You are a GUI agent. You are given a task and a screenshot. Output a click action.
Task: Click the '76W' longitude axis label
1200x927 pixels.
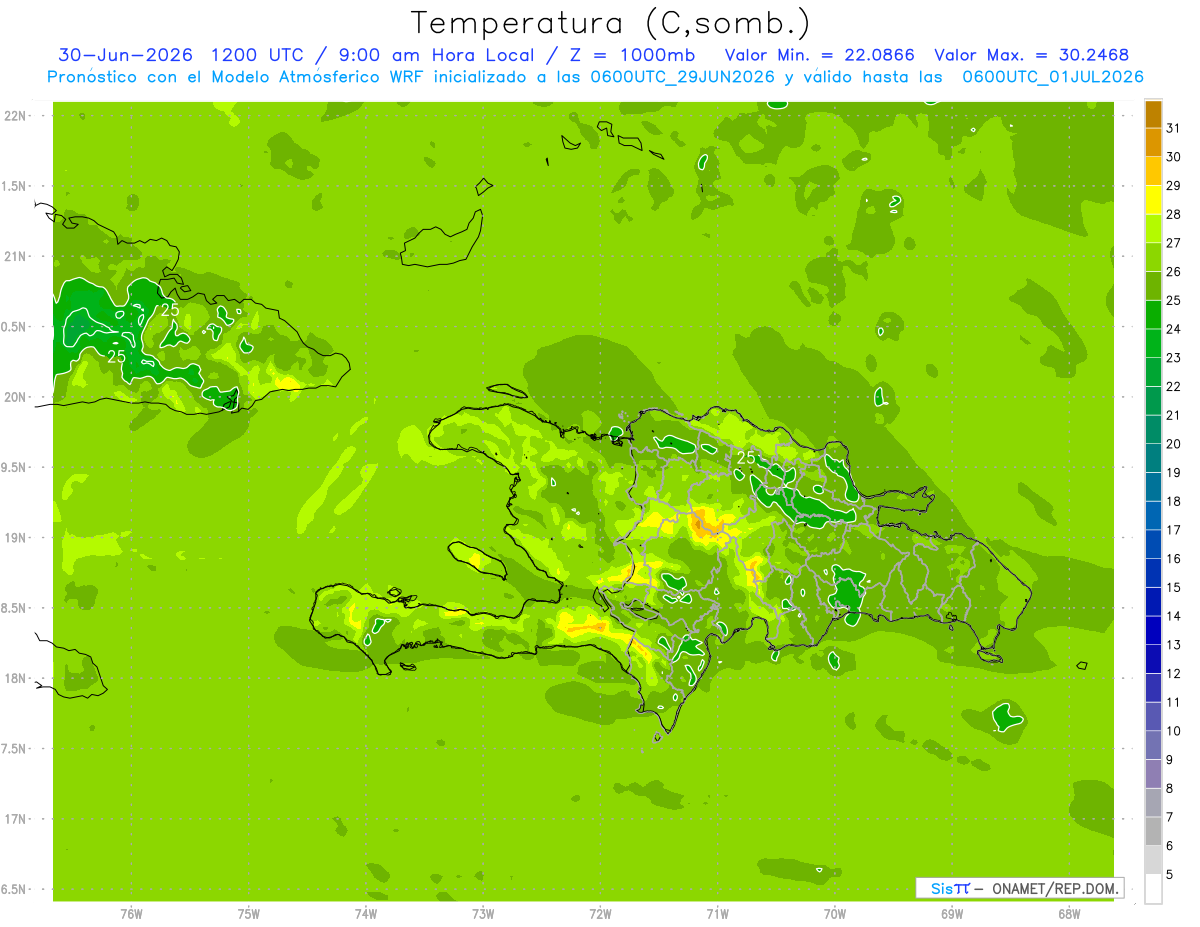pos(131,913)
